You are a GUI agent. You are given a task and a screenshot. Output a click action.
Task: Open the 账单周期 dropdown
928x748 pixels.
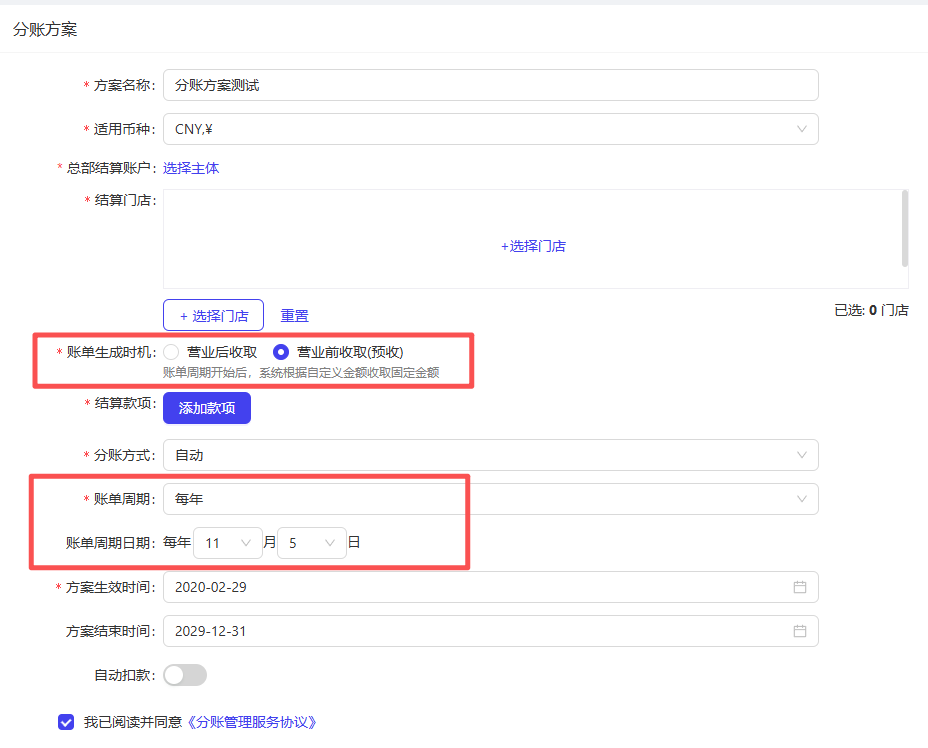click(490, 499)
